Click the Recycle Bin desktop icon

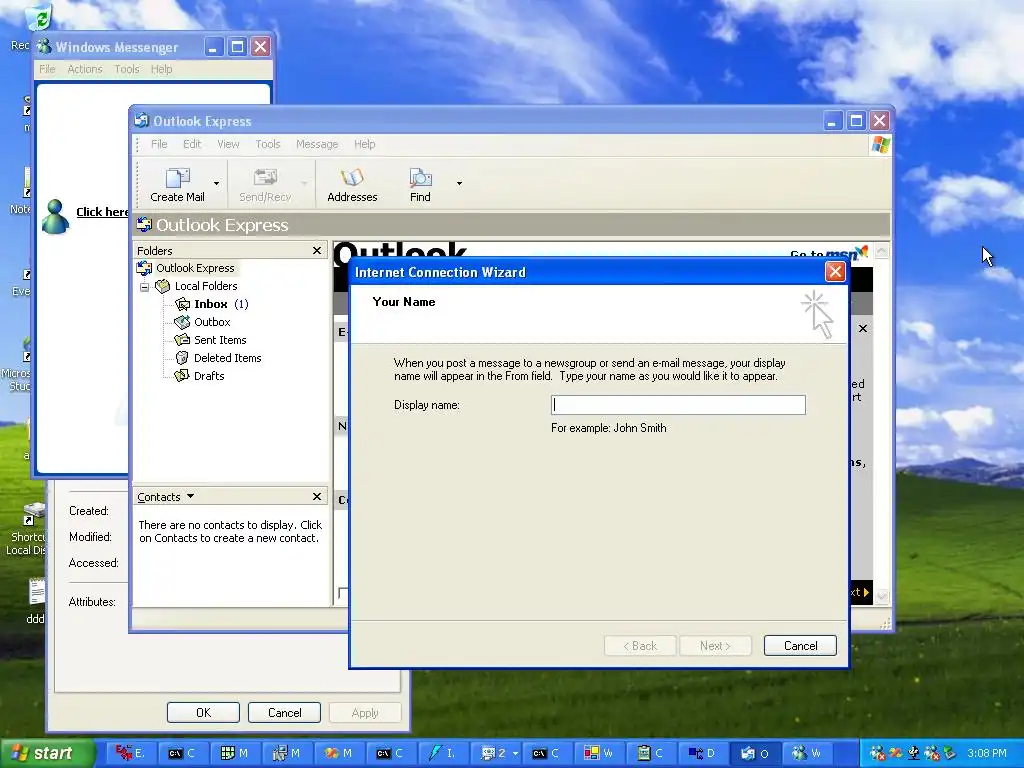tap(38, 18)
